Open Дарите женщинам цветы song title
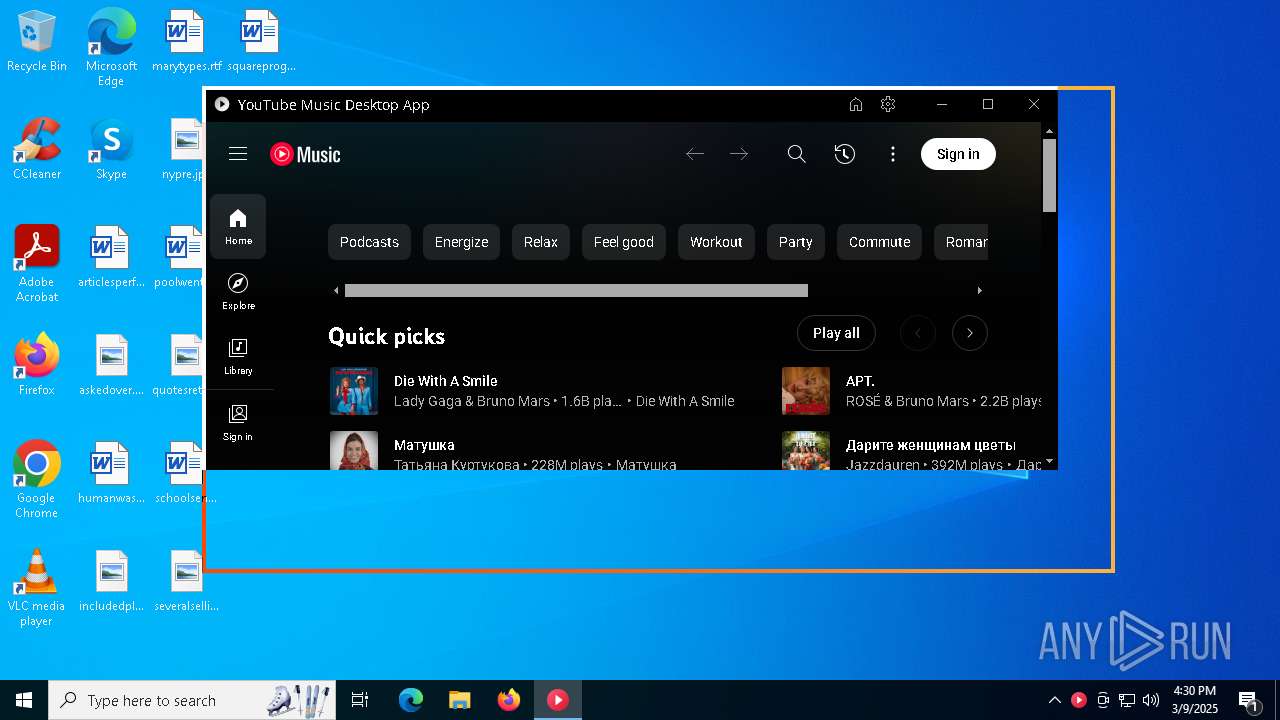 tap(931, 445)
